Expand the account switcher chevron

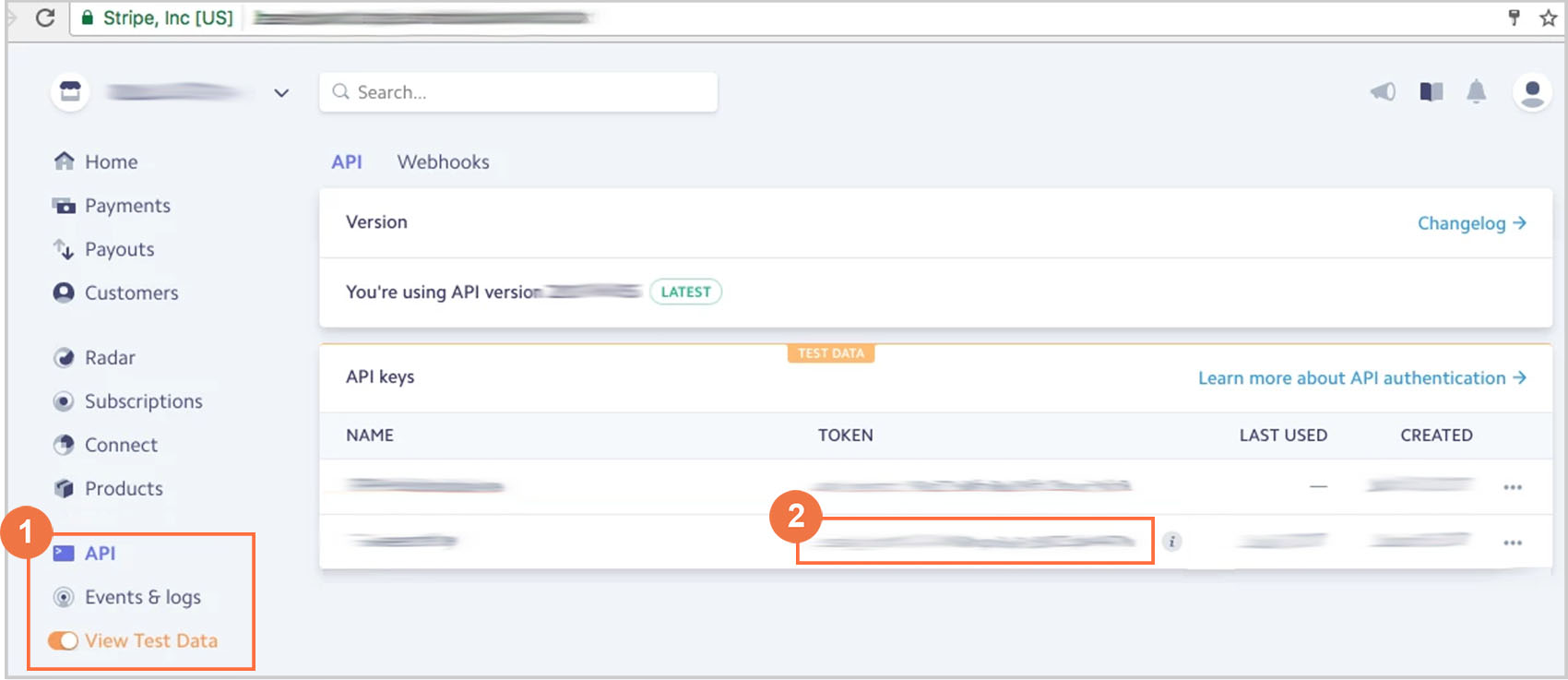pos(281,92)
